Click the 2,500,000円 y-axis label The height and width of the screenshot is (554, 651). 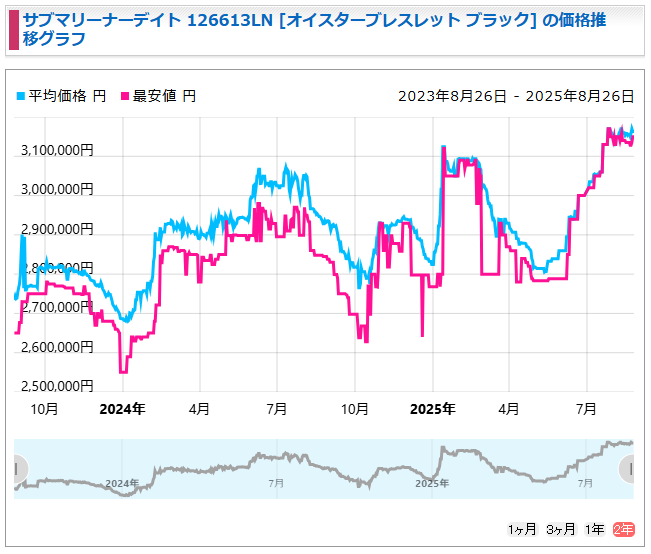(x=57, y=386)
